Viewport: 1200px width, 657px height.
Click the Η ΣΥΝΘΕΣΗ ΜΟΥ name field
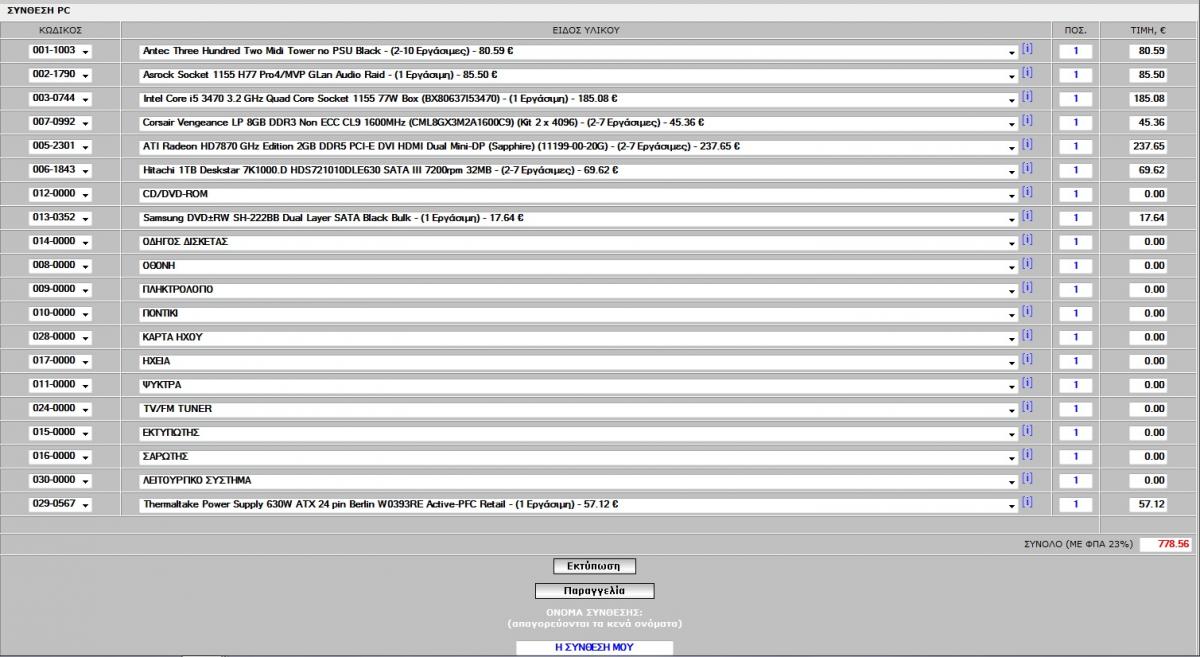[595, 648]
